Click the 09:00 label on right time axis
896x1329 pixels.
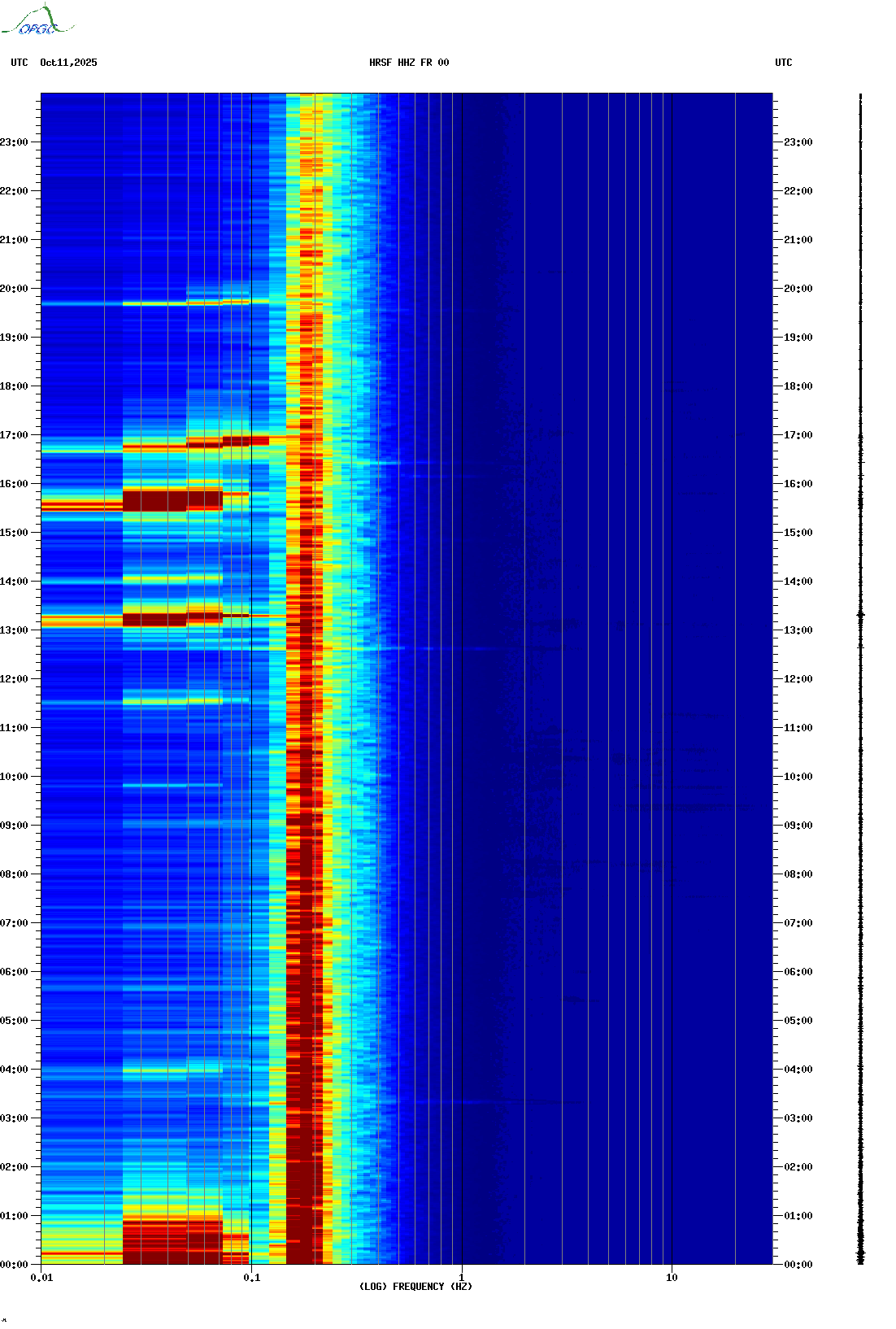798,826
